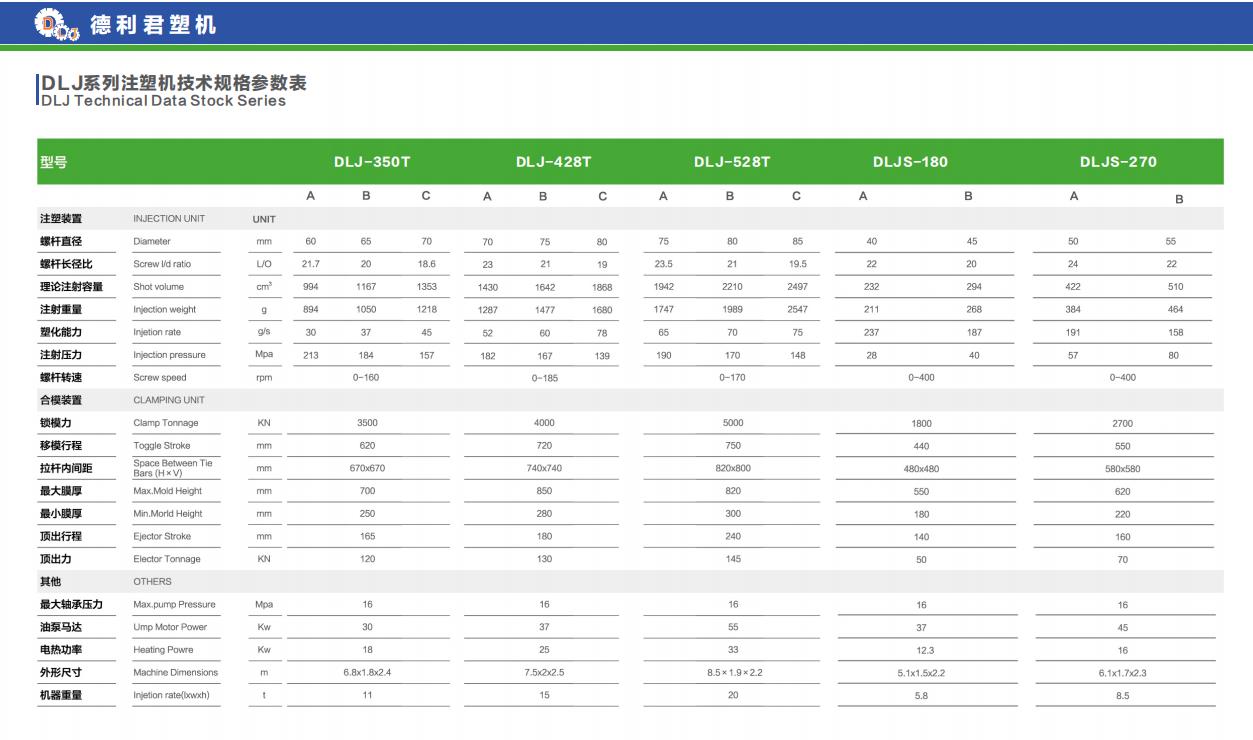Select the 螺杆长径比 row label
Screen dimensions: 1253x740
coord(66,264)
